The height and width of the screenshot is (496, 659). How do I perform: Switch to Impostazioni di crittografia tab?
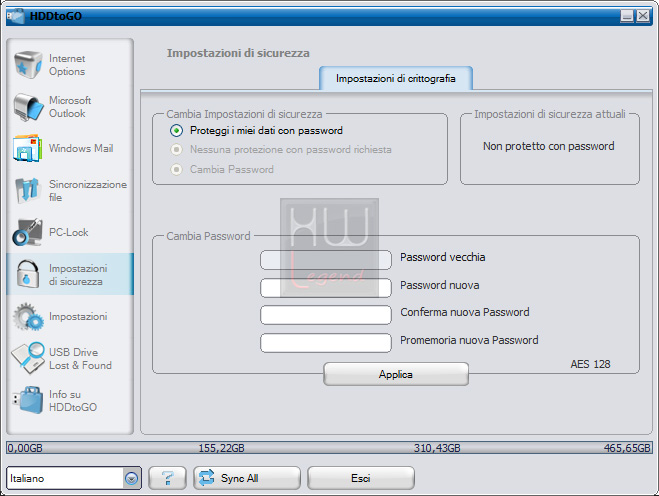click(396, 79)
